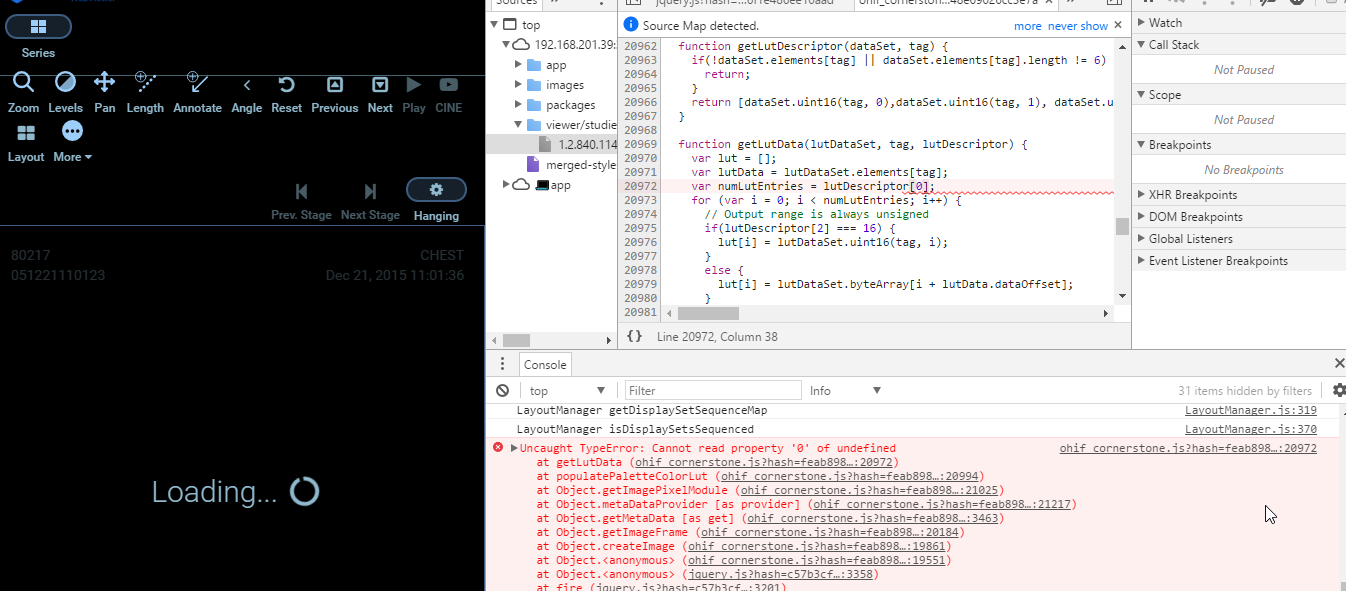Click line number 20972 in the gutter
The height and width of the screenshot is (591, 1346).
(x=640, y=186)
